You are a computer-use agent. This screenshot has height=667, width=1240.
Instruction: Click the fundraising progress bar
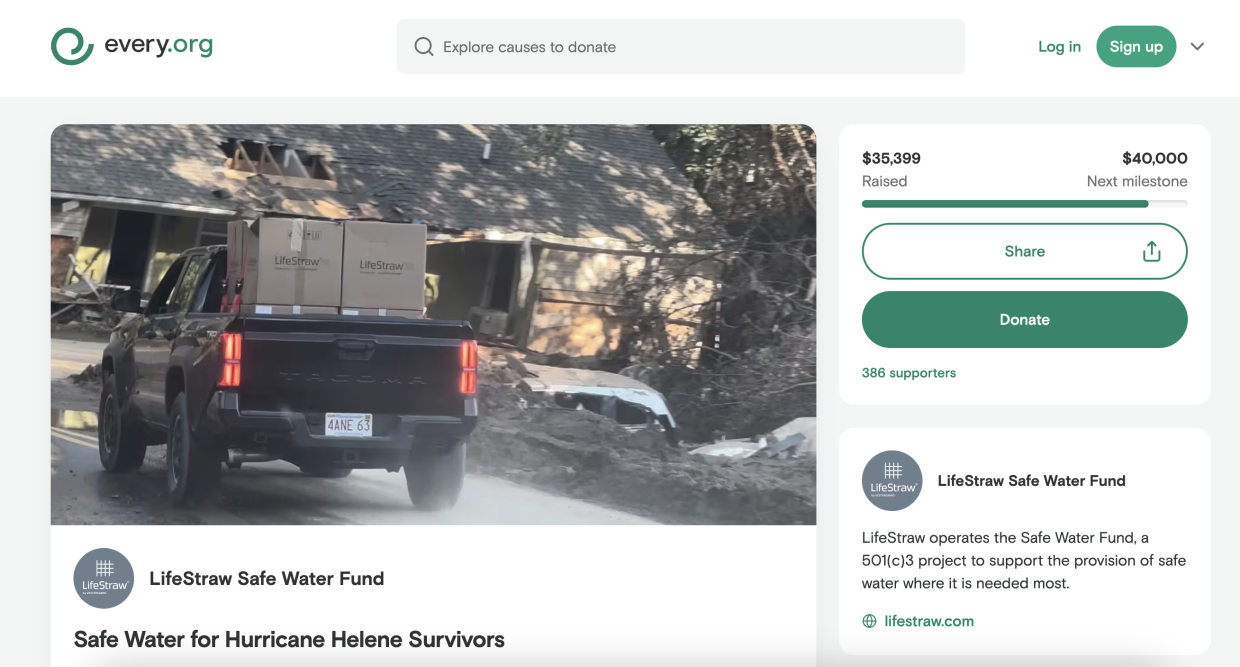coord(1024,204)
